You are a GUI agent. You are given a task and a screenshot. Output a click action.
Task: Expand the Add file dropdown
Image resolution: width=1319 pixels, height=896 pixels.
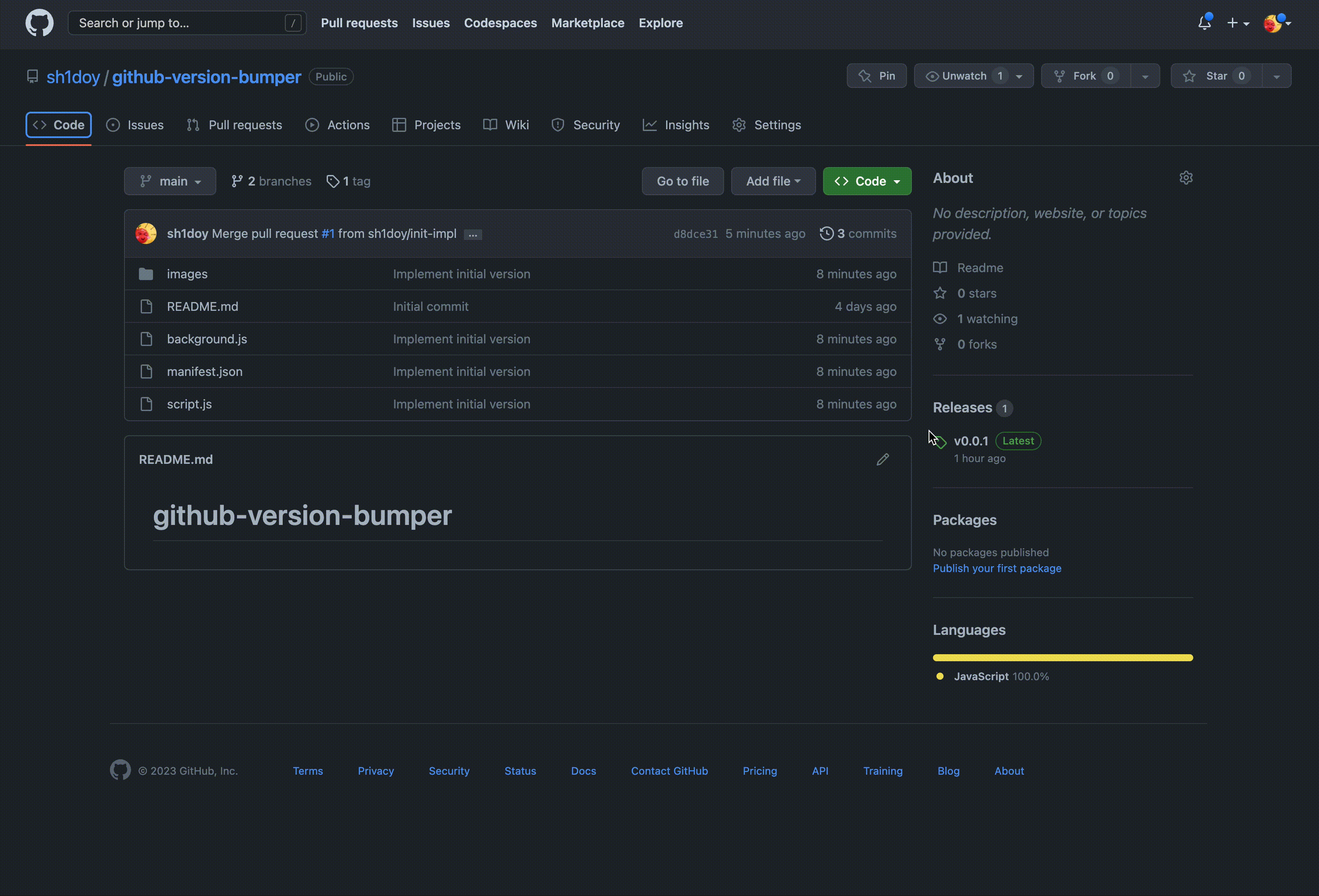772,182
